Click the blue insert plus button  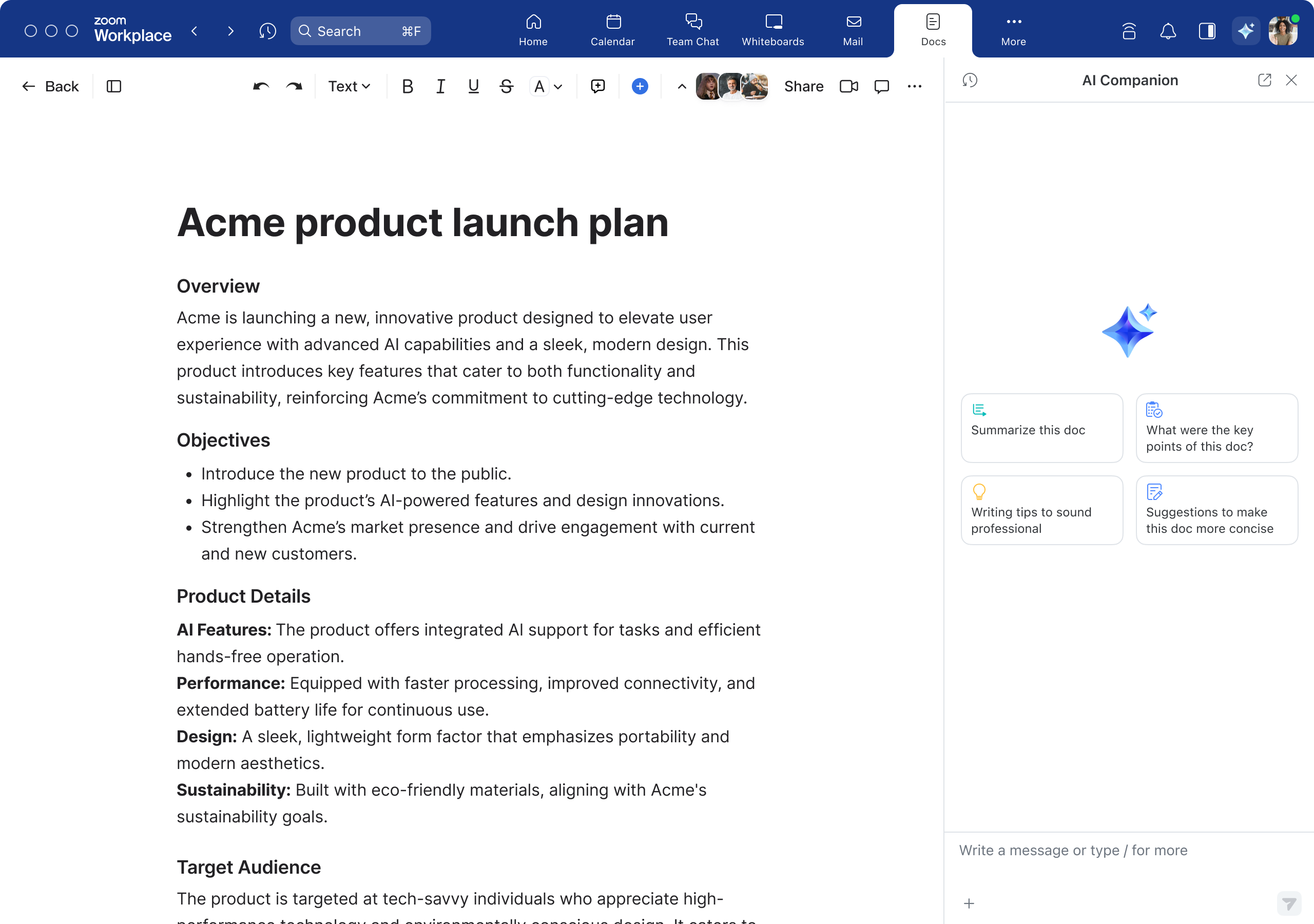(640, 86)
